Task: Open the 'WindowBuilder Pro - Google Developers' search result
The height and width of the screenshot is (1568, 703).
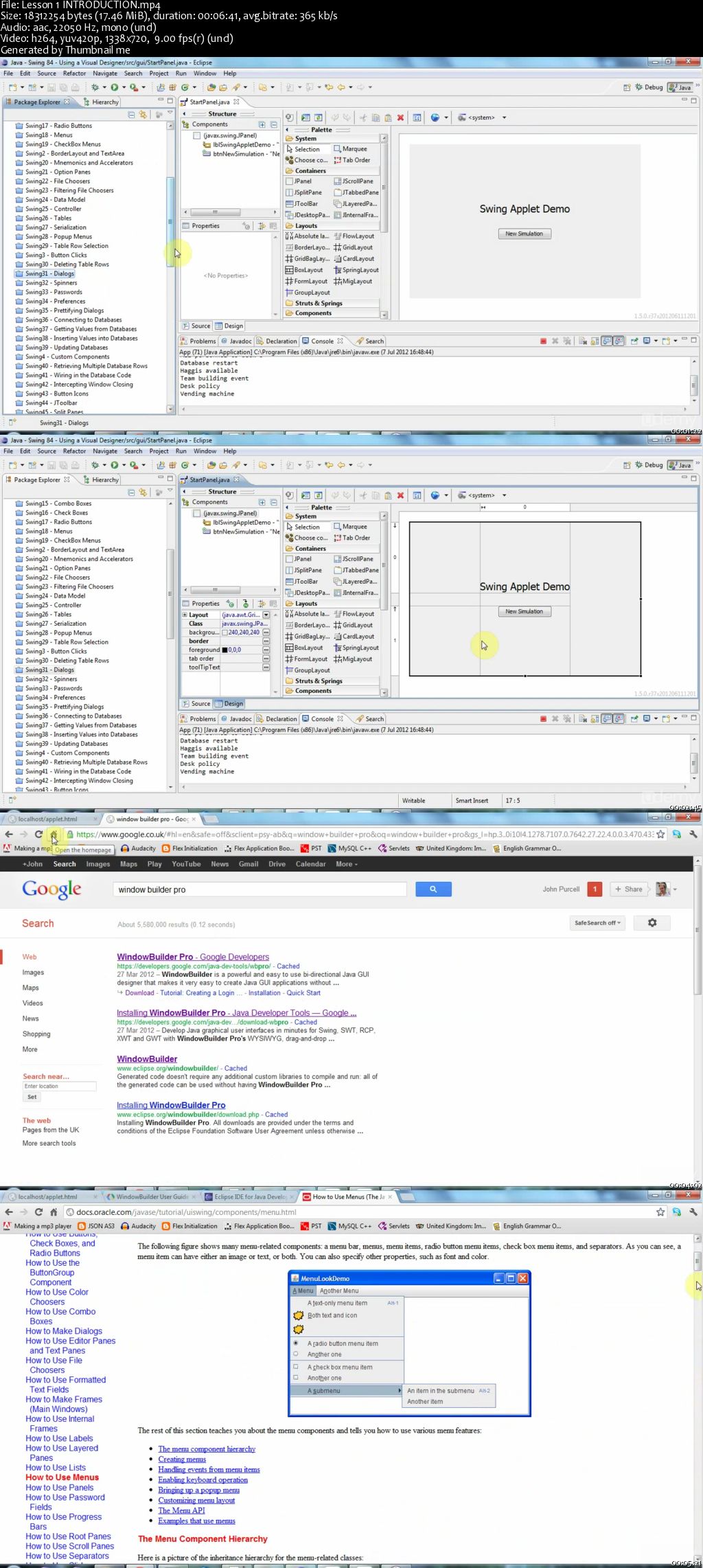Action: [x=193, y=957]
